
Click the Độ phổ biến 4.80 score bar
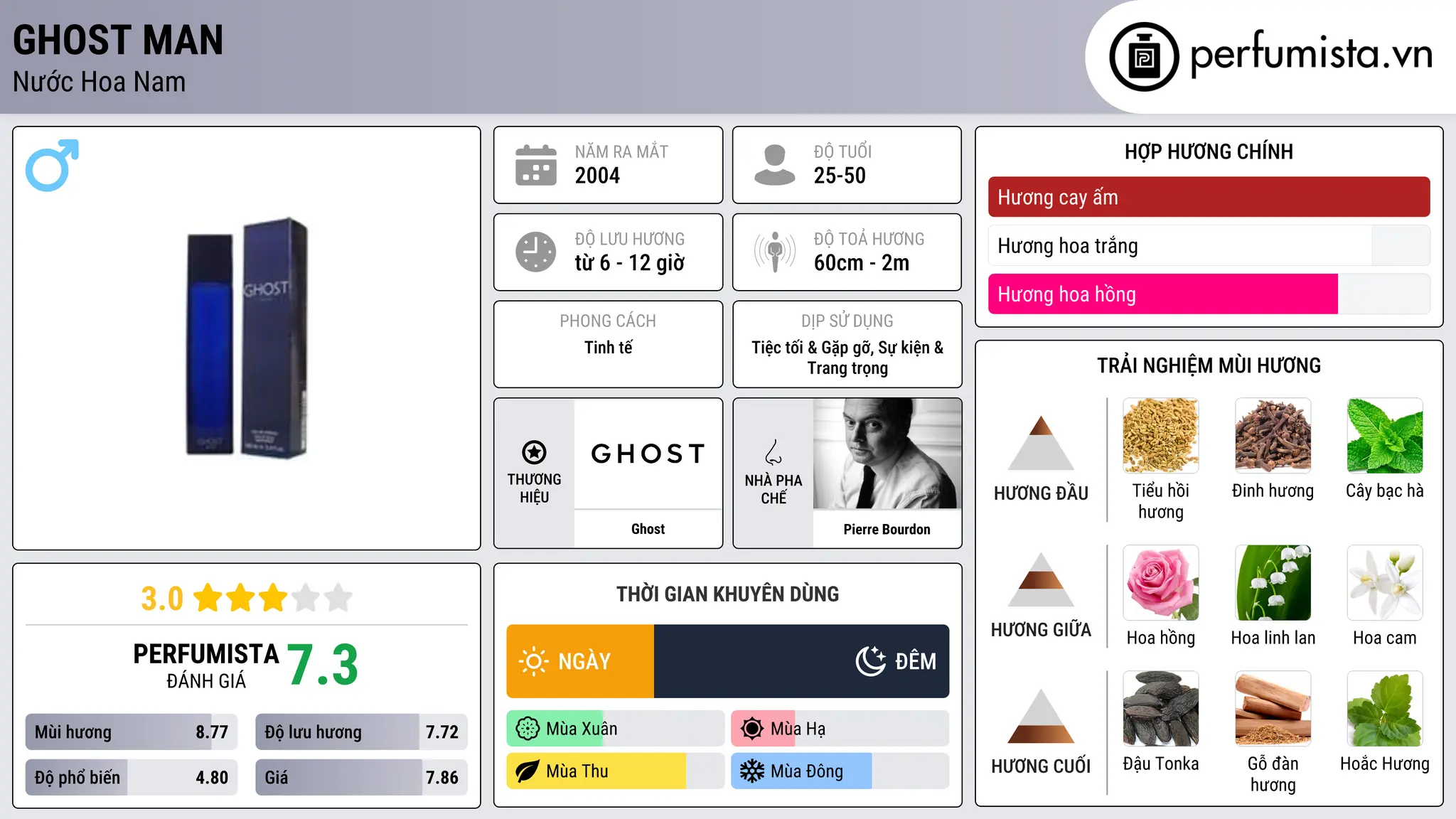(132, 777)
